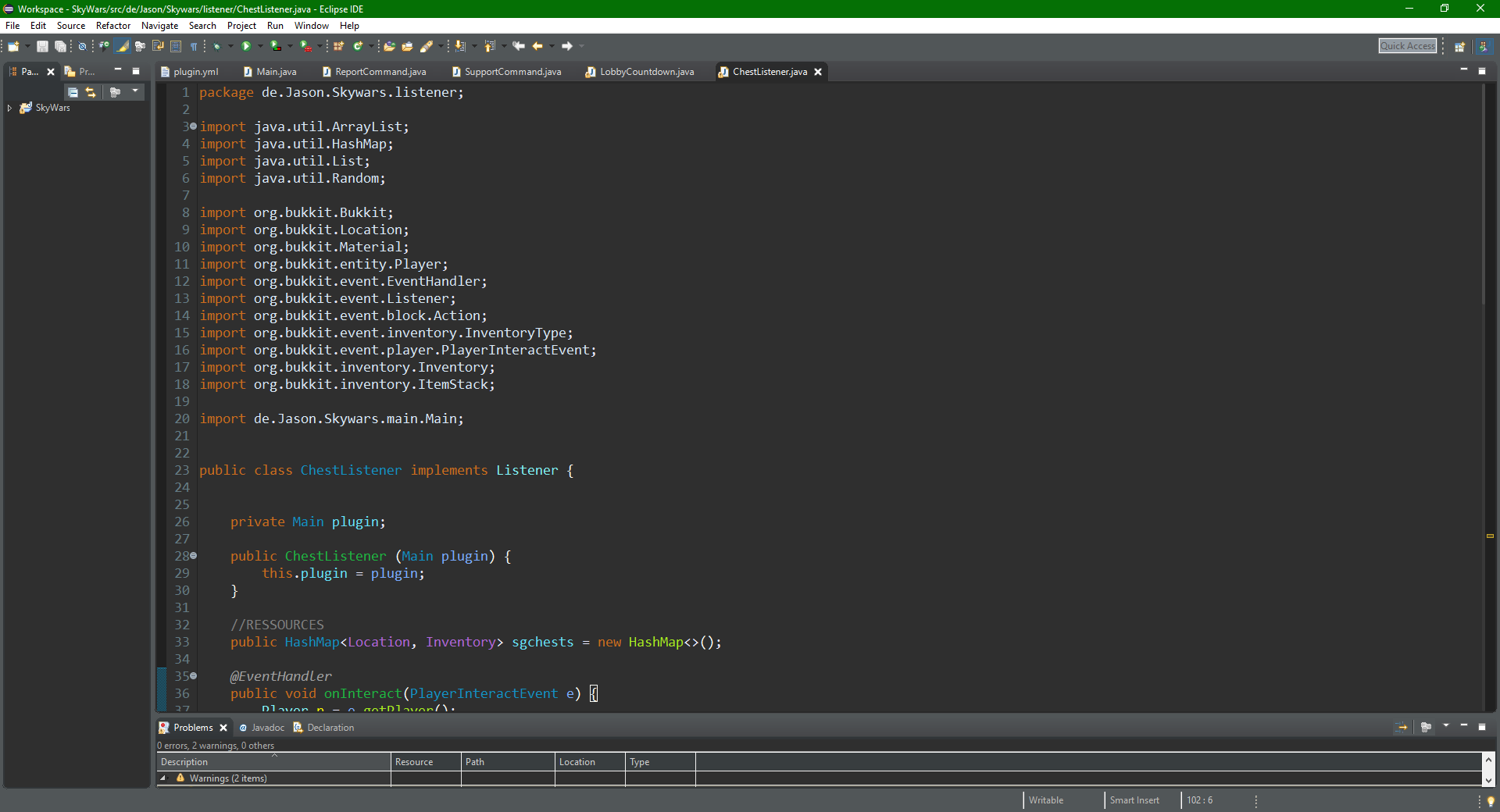Launch Debug with the bug icon
This screenshot has width=1500, height=812.
coord(217,47)
